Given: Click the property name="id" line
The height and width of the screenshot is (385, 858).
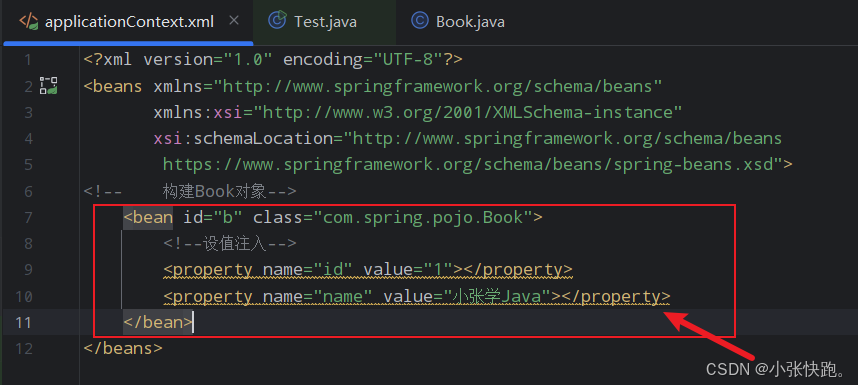Looking at the screenshot, I should [x=368, y=270].
